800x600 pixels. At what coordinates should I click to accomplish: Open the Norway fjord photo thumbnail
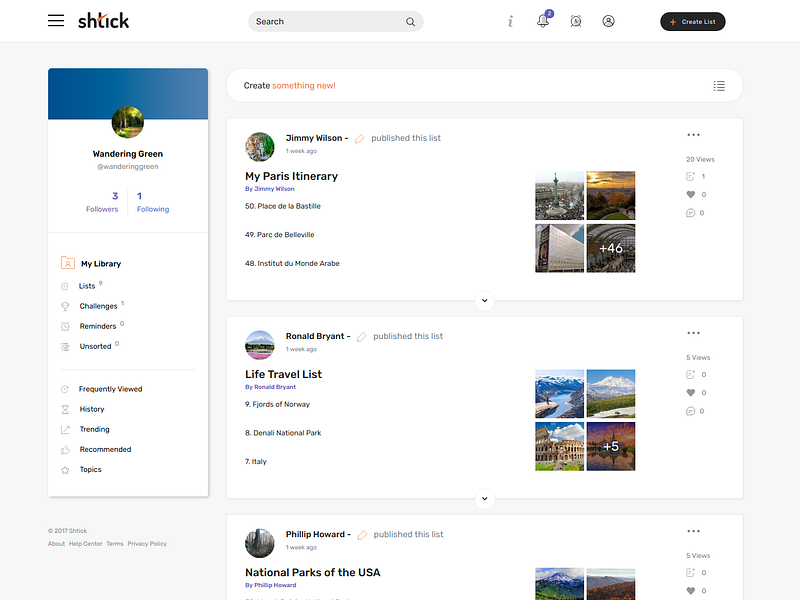tap(559, 394)
